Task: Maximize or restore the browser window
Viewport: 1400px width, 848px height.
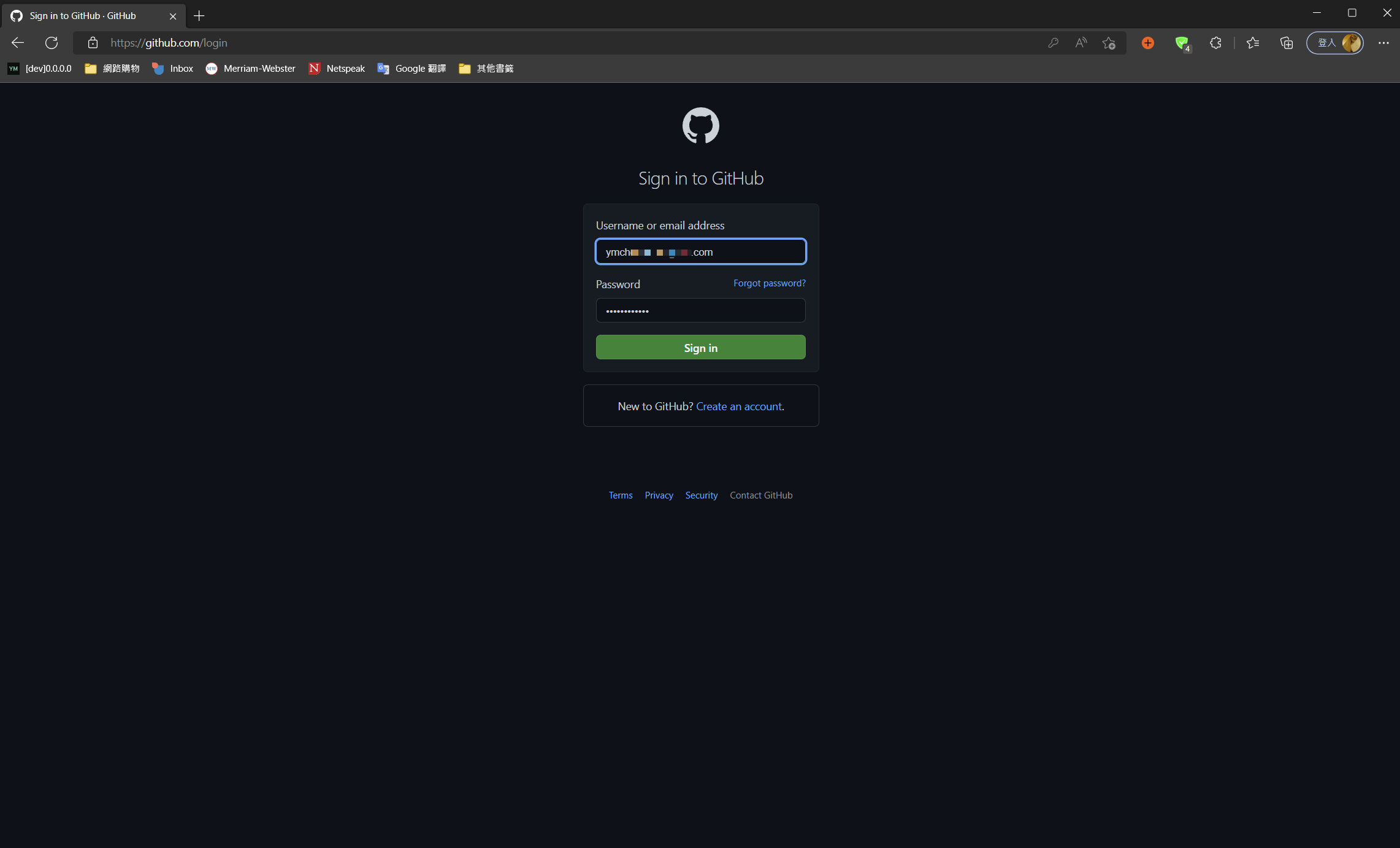Action: pyautogui.click(x=1352, y=13)
